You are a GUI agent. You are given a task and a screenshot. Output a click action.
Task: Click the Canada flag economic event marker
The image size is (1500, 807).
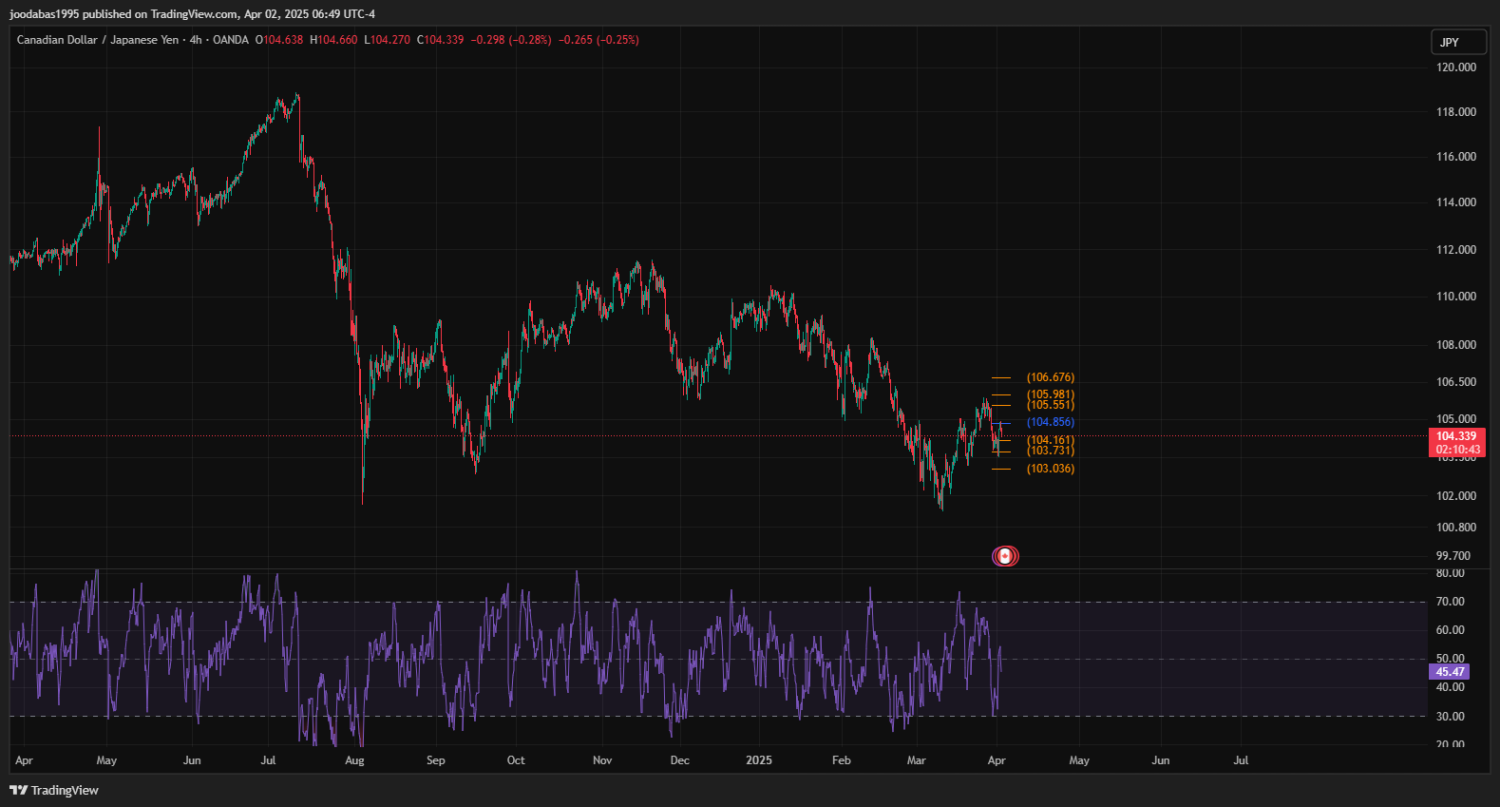(x=1005, y=556)
